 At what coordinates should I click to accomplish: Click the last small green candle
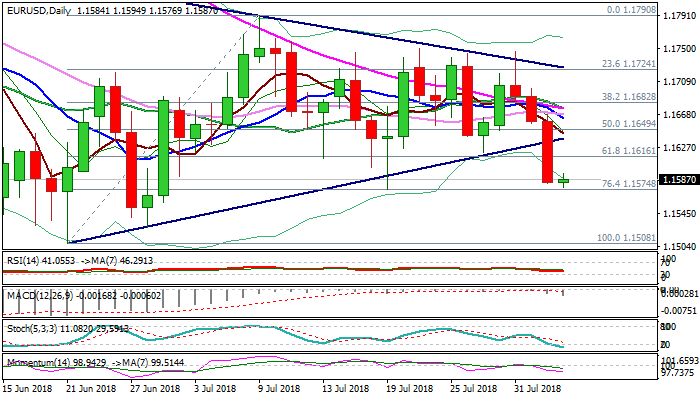coord(563,181)
